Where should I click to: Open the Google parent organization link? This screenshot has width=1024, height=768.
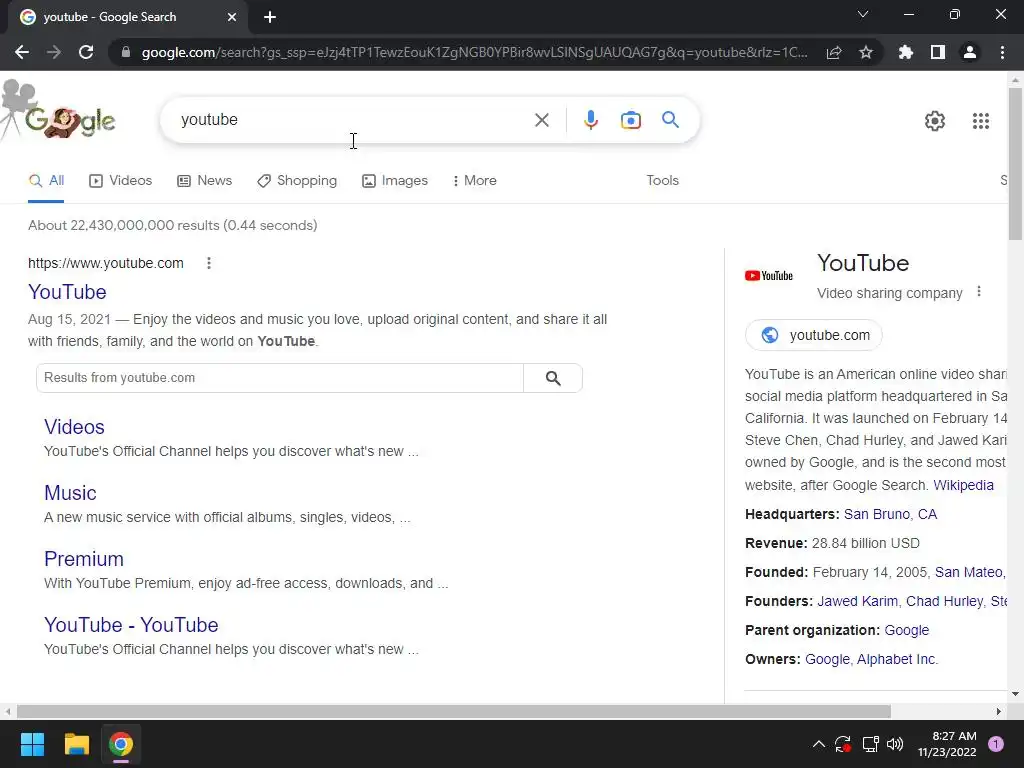point(906,630)
